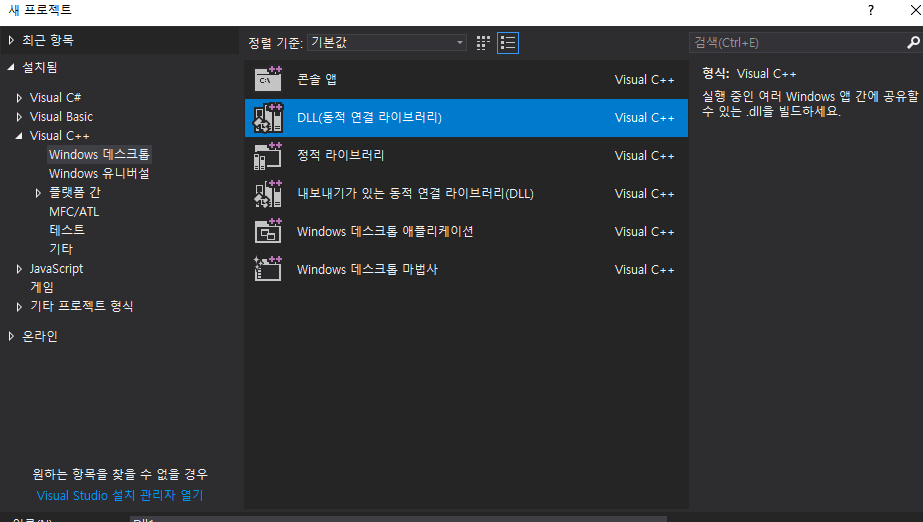The width and height of the screenshot is (923, 522).
Task: Switch to the medium icons list view
Action: click(508, 43)
